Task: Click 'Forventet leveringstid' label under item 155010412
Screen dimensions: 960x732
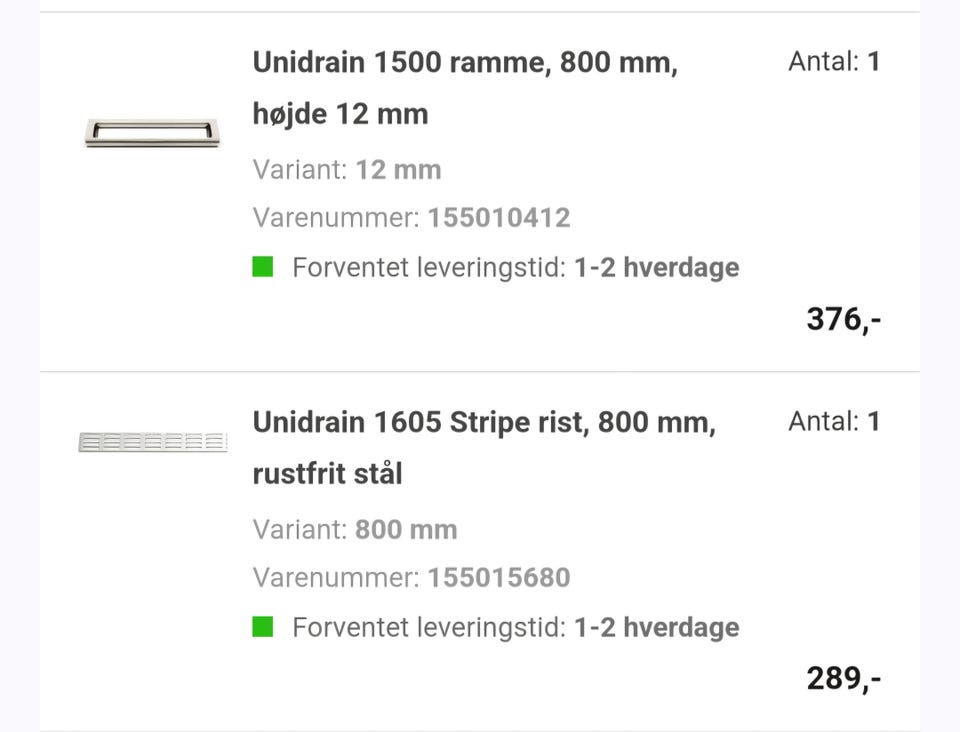Action: pyautogui.click(x=429, y=268)
